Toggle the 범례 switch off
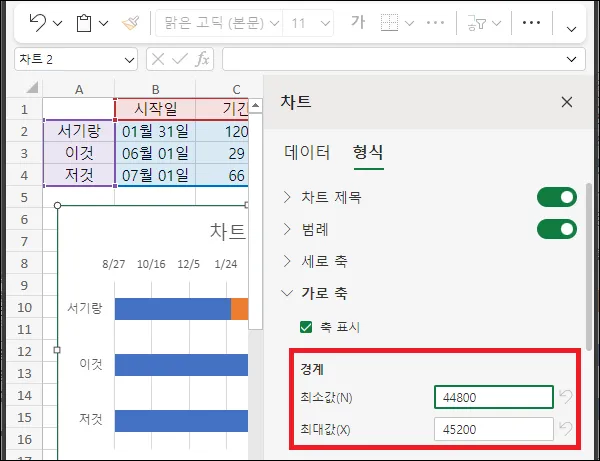The width and height of the screenshot is (600, 461). [557, 229]
